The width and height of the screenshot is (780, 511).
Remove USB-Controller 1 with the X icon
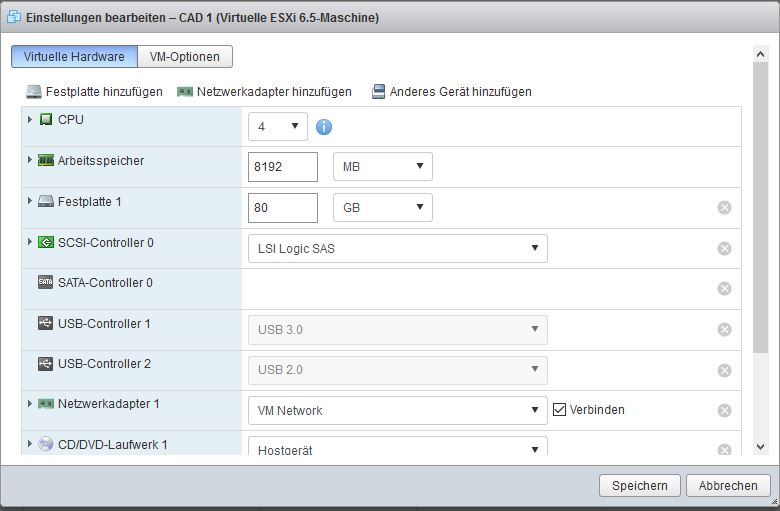(x=725, y=330)
